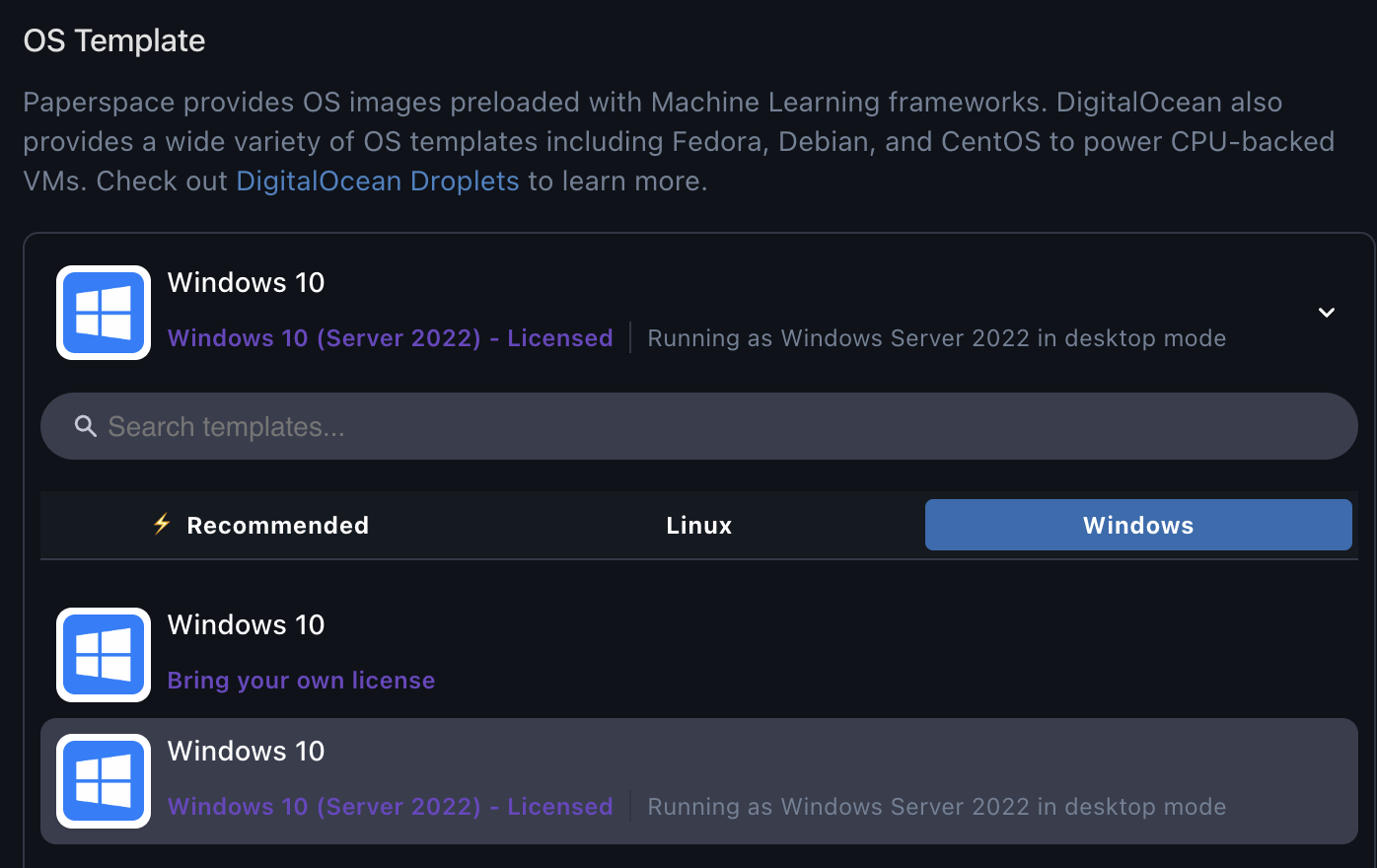Switch to the Recommended tab
The height and width of the screenshot is (868, 1377).
click(260, 525)
